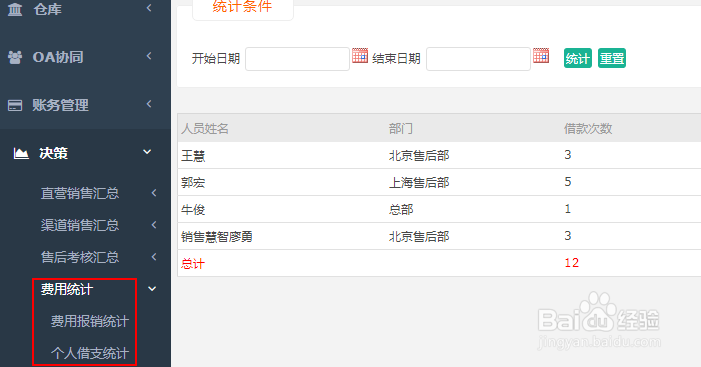Select the 销售慧智廖勇 name cell
Screen dimensions: 701x367
[x=217, y=236]
